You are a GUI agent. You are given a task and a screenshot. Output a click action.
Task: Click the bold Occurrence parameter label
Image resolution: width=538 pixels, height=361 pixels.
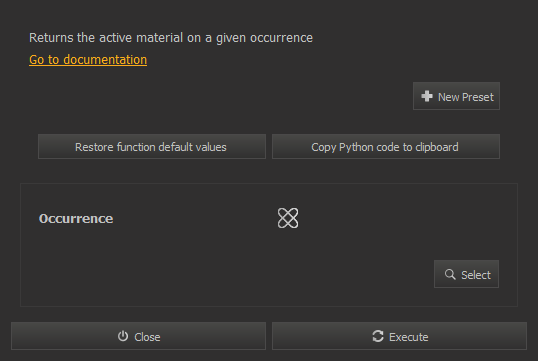[x=76, y=219]
